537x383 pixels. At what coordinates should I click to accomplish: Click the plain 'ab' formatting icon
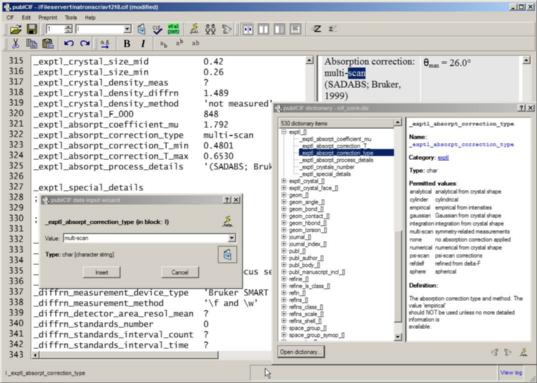click(195, 43)
